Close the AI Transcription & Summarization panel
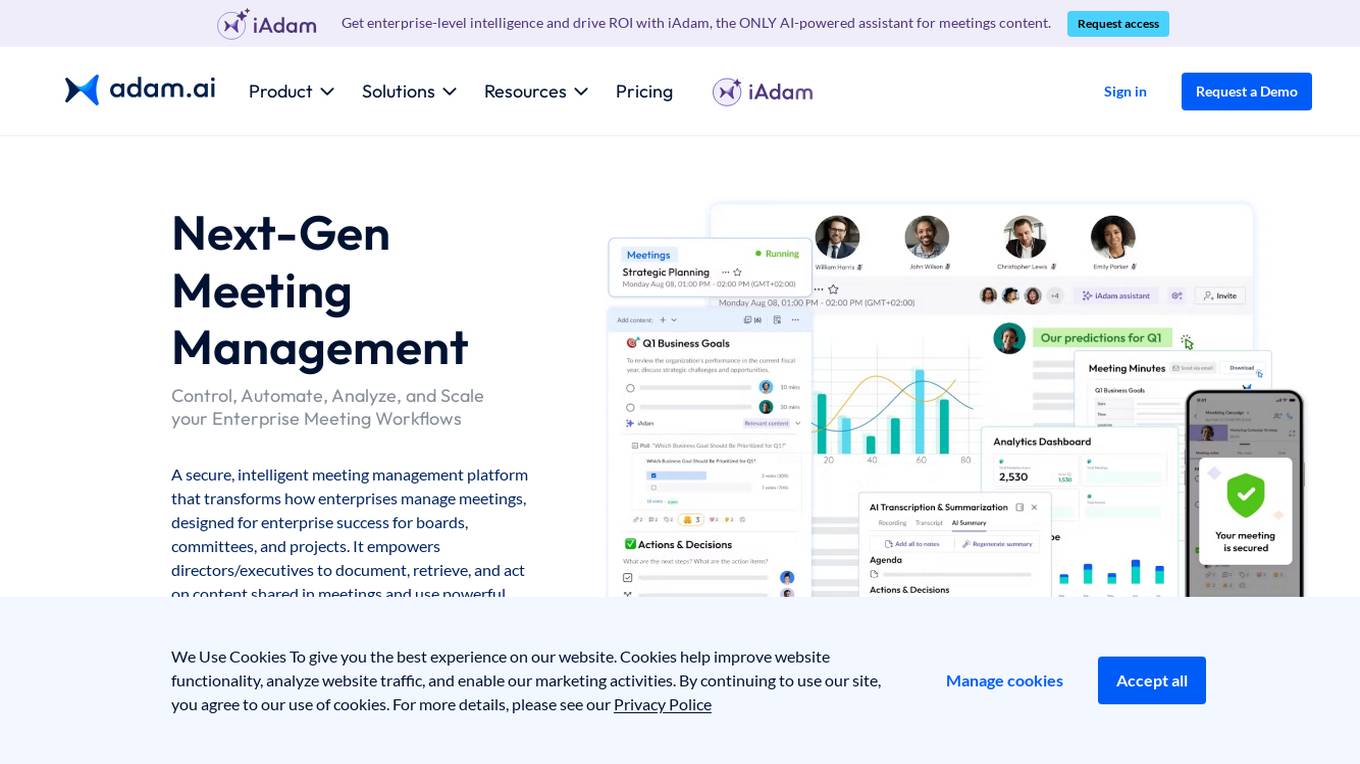The height and width of the screenshot is (764, 1360). [1034, 507]
